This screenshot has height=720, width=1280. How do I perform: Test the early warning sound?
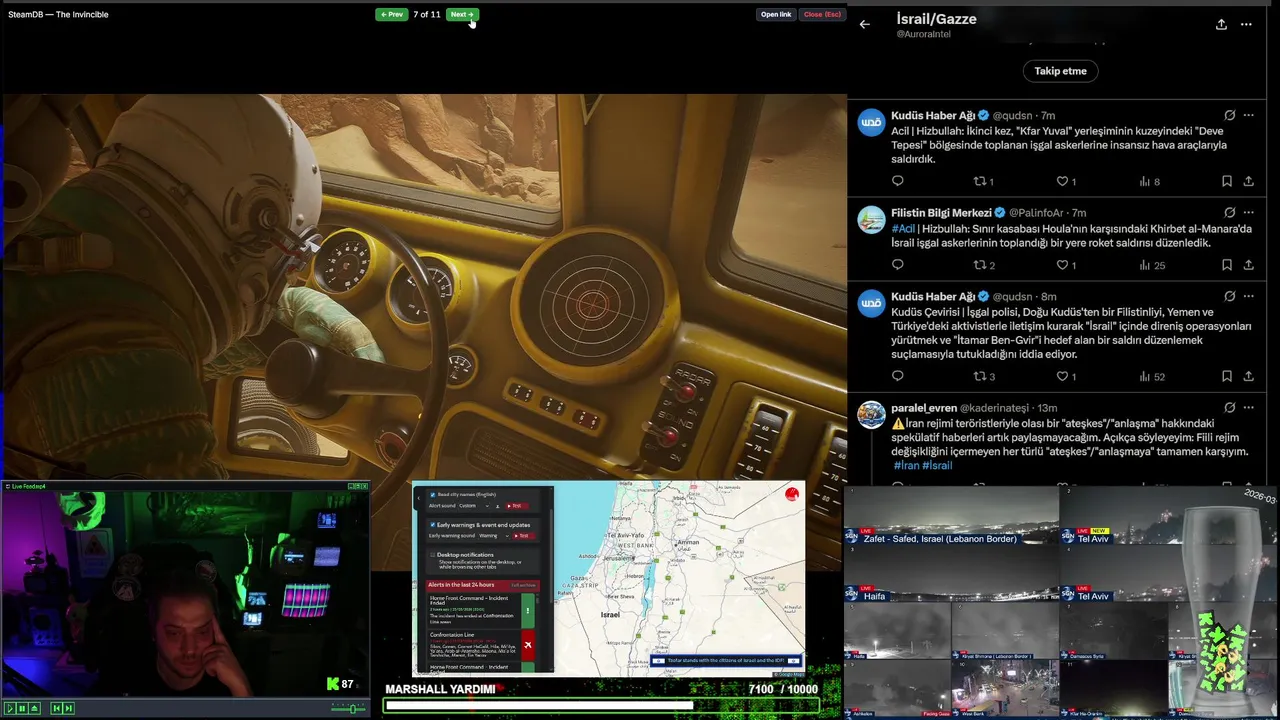(x=524, y=536)
